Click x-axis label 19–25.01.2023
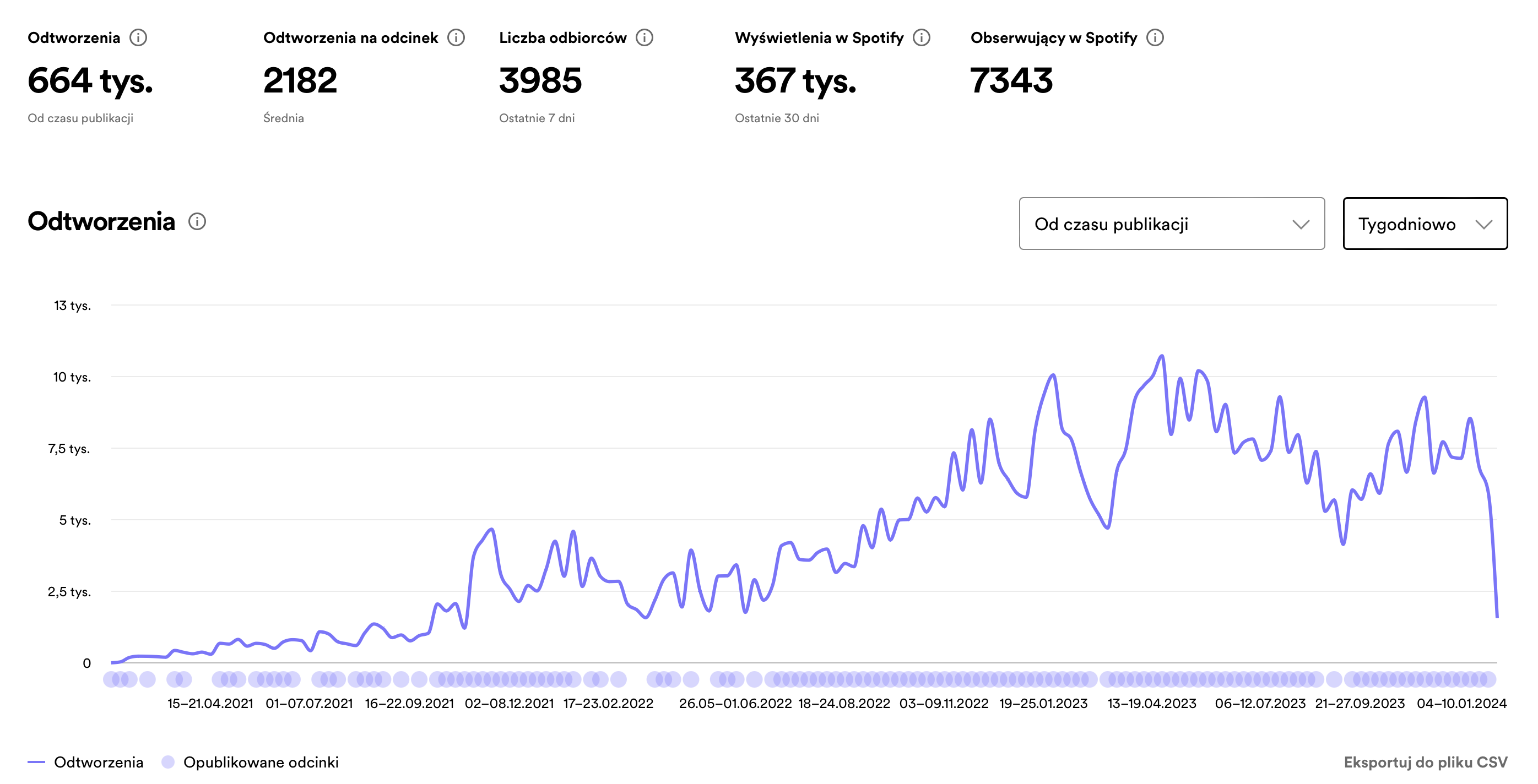The height and width of the screenshot is (784, 1538). pos(1044,704)
